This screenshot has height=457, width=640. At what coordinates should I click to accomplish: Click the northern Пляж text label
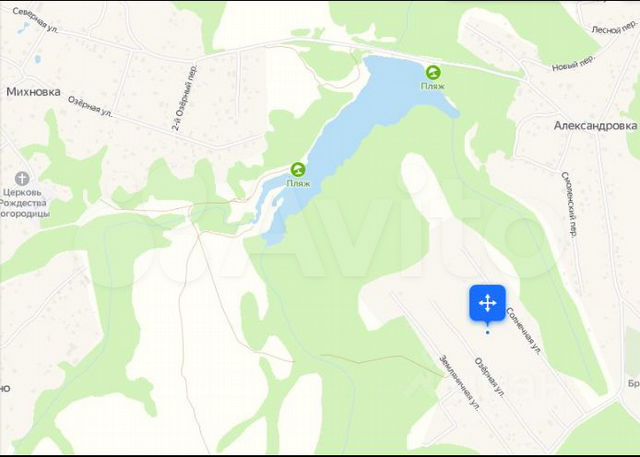pos(433,86)
